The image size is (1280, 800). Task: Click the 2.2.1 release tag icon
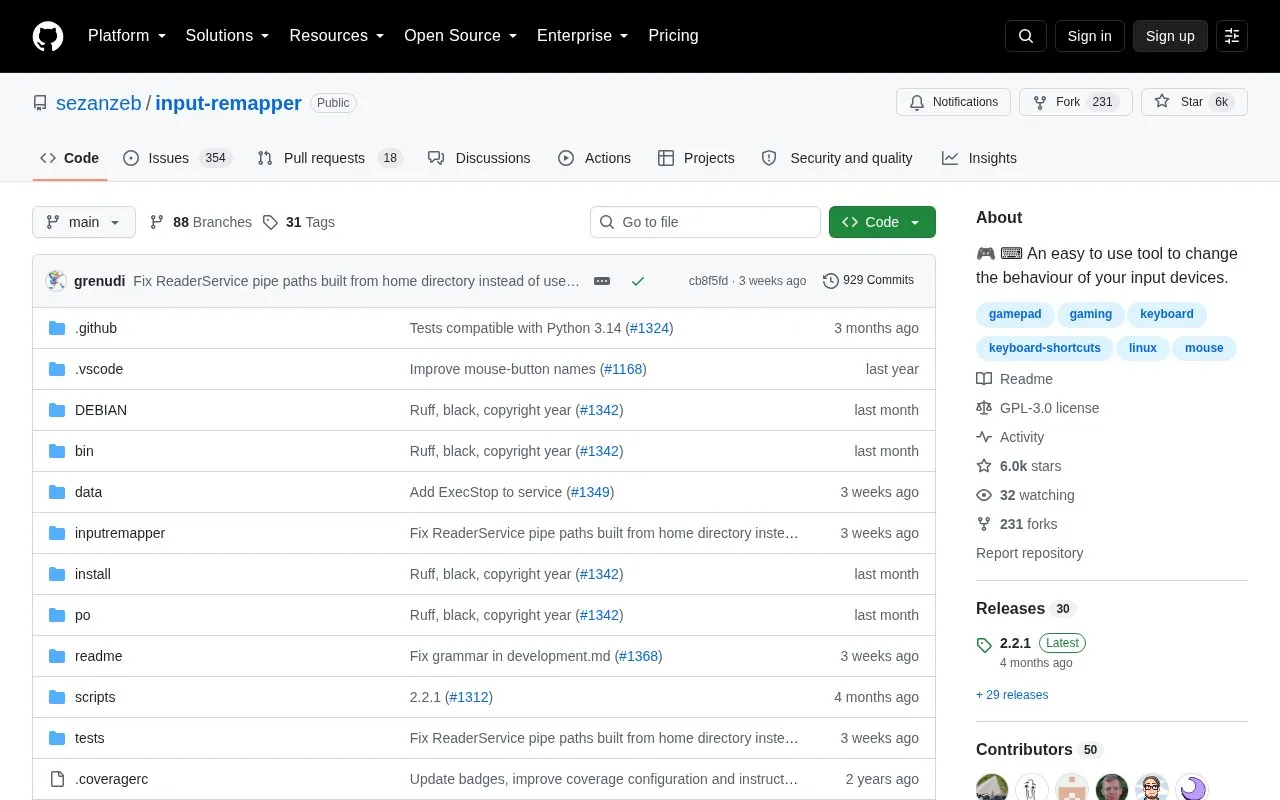[984, 645]
